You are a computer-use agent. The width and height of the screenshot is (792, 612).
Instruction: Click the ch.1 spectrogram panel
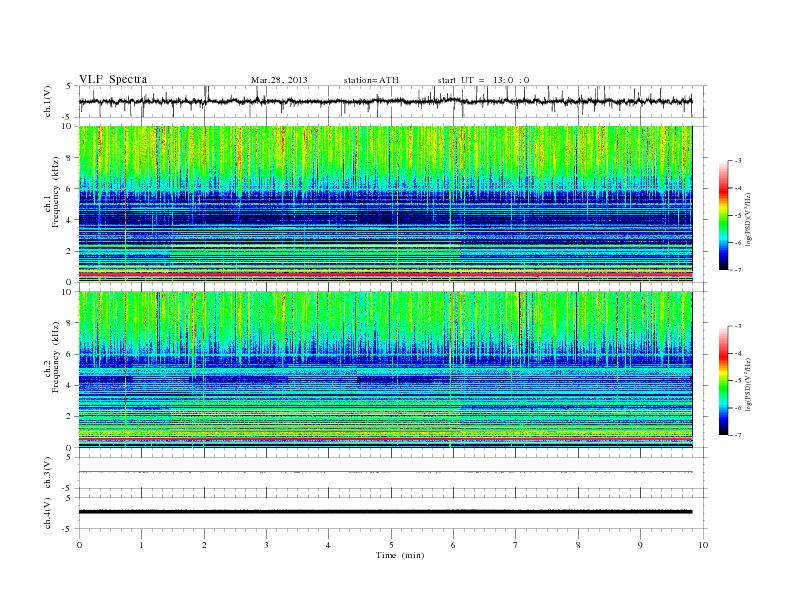click(x=385, y=204)
